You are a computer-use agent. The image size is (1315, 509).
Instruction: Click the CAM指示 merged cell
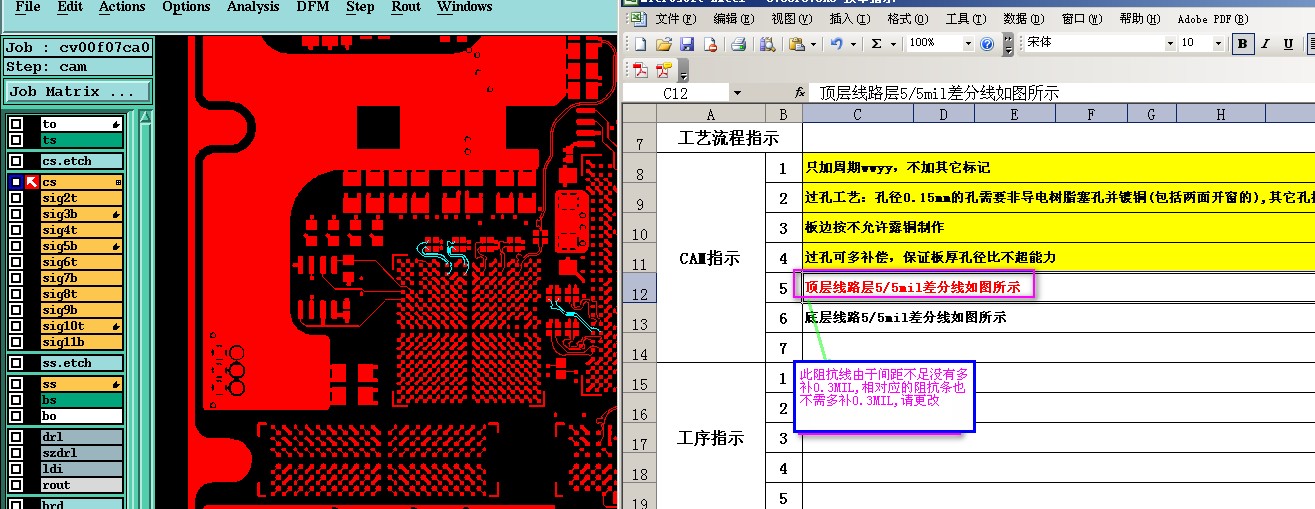coord(710,258)
